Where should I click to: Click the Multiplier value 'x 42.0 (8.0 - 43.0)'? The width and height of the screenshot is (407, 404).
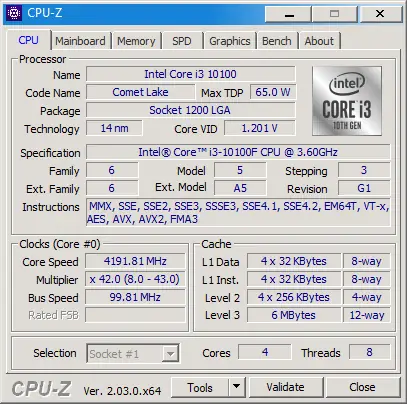click(x=135, y=279)
